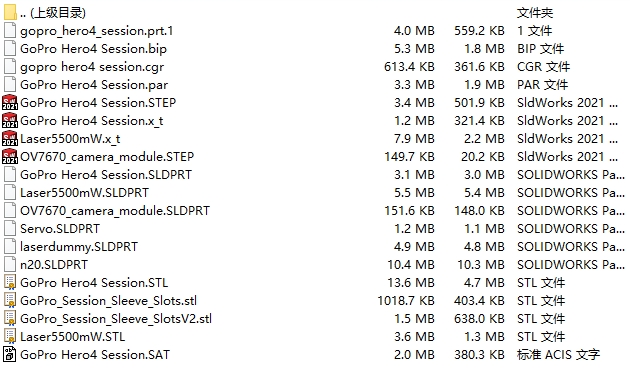This screenshot has width=630, height=374.
Task: Click GoPro_Session_Sleeve_SlotsV2.stl file name
Action: (x=116, y=319)
